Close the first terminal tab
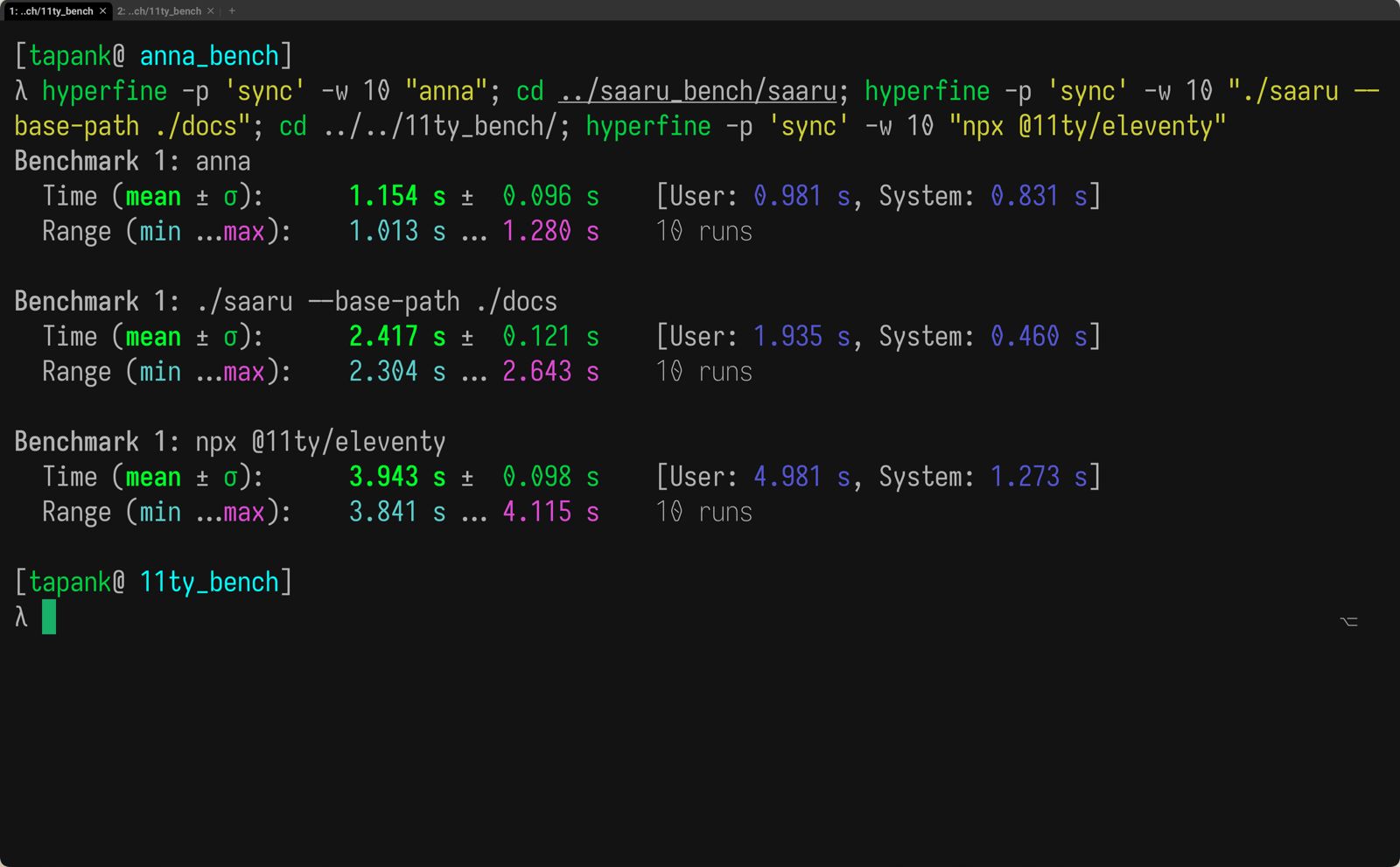The image size is (1400, 867). [x=101, y=11]
